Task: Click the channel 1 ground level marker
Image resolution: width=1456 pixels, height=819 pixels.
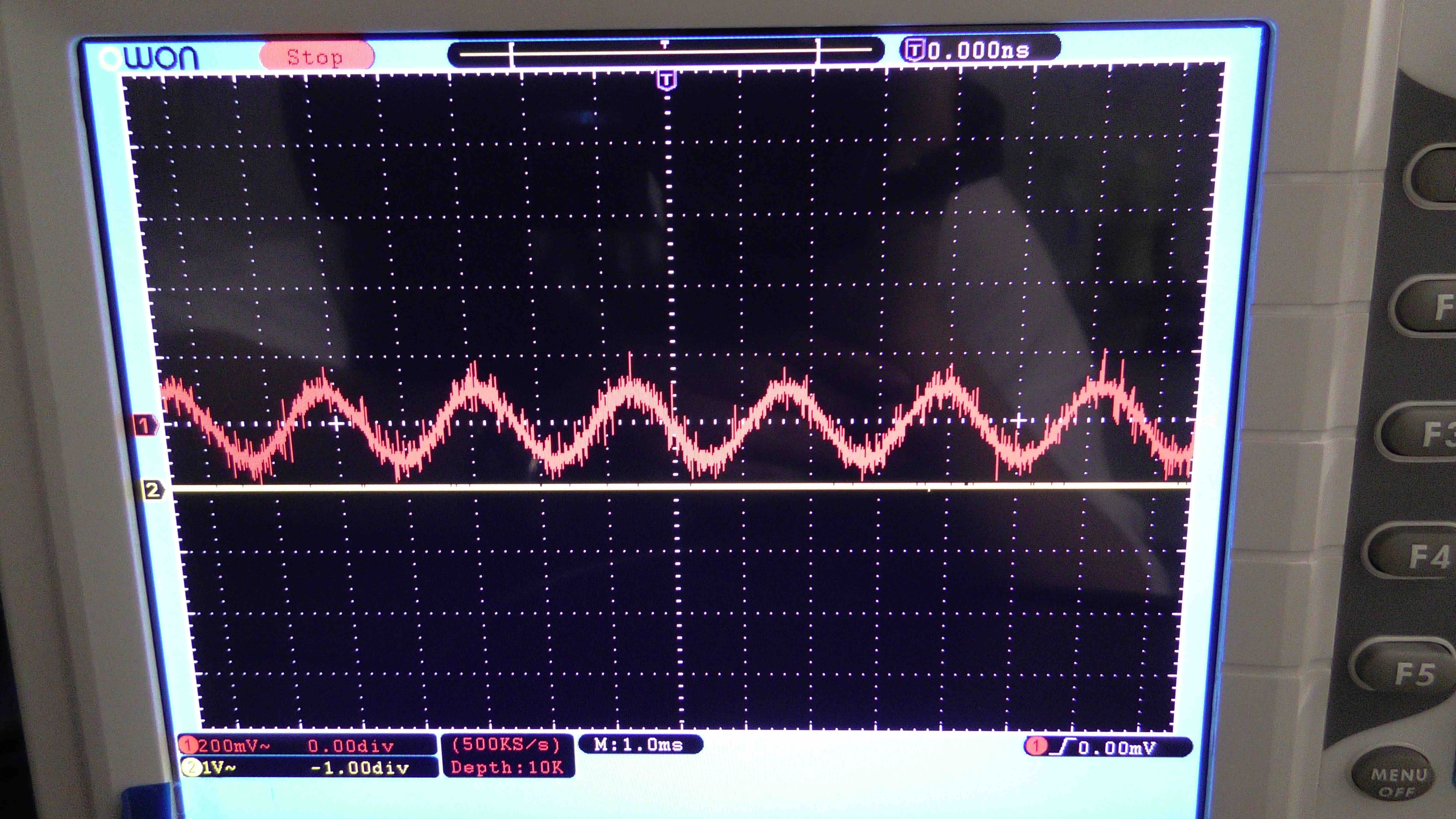Action: 145,425
